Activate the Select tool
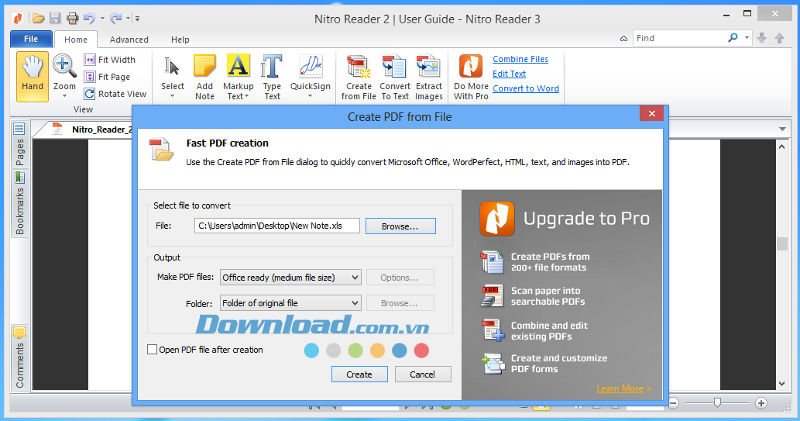 pos(172,73)
